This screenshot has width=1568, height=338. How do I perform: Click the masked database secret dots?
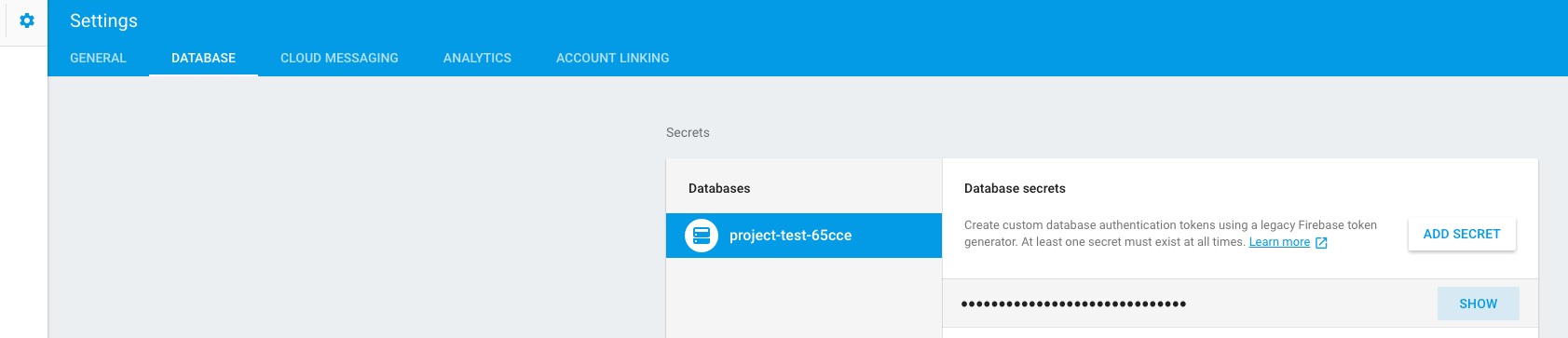(1073, 304)
